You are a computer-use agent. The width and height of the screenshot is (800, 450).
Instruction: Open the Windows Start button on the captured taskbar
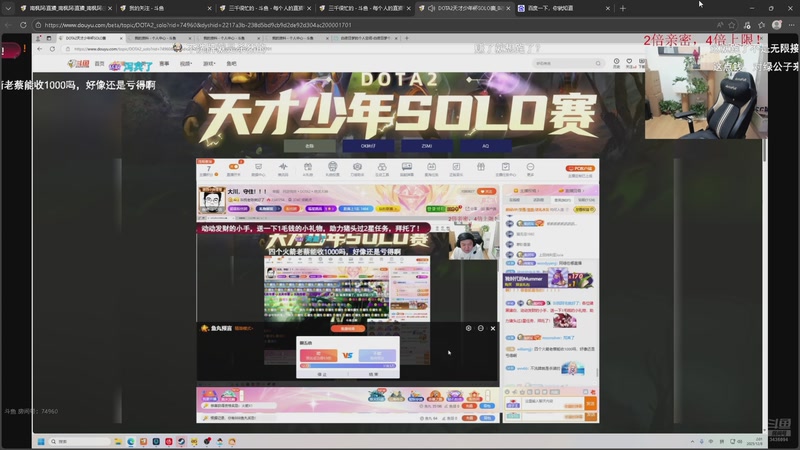(x=41, y=441)
